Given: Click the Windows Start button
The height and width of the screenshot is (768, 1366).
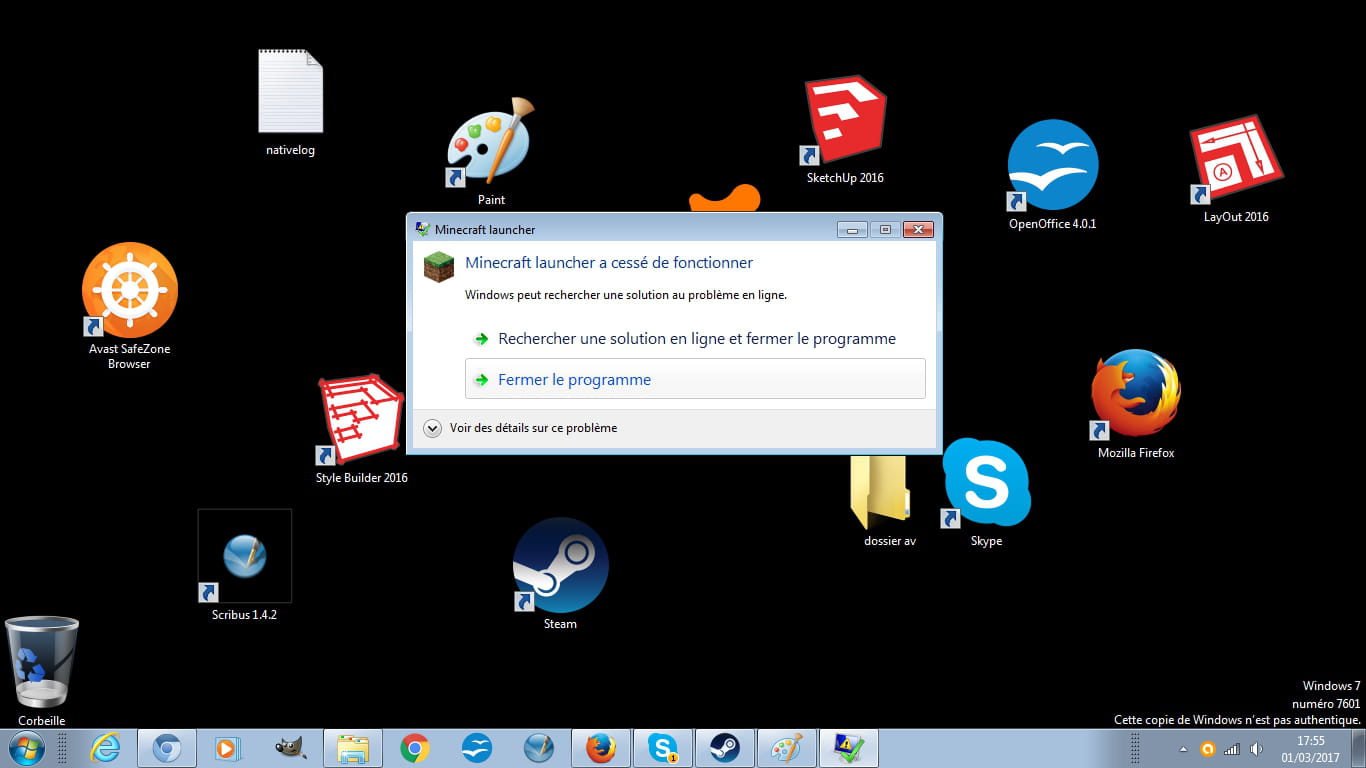Looking at the screenshot, I should click(26, 748).
